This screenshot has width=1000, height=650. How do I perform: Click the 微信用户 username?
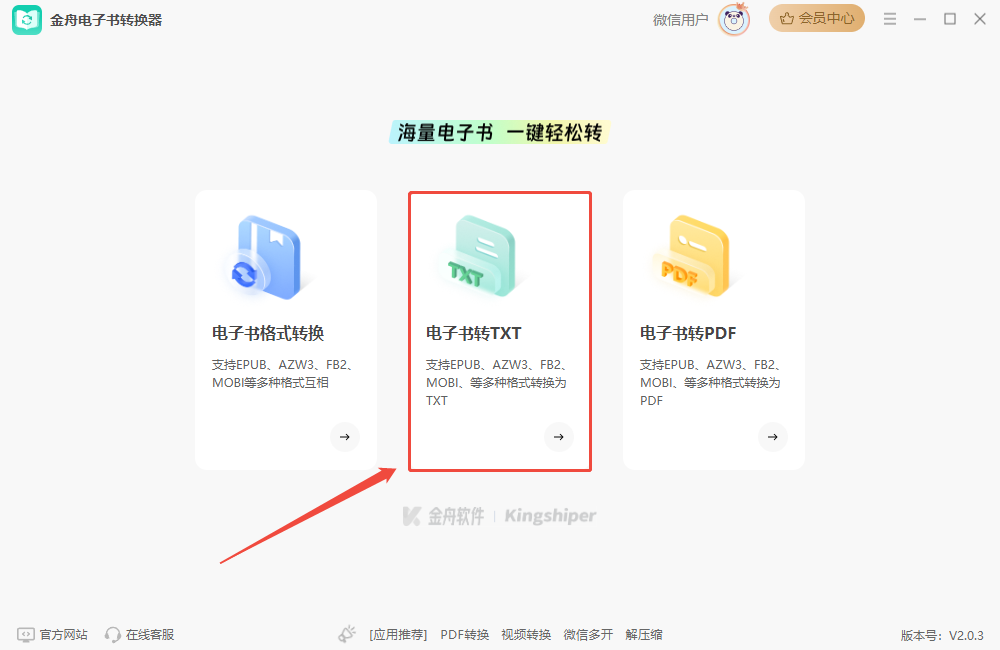click(680, 20)
